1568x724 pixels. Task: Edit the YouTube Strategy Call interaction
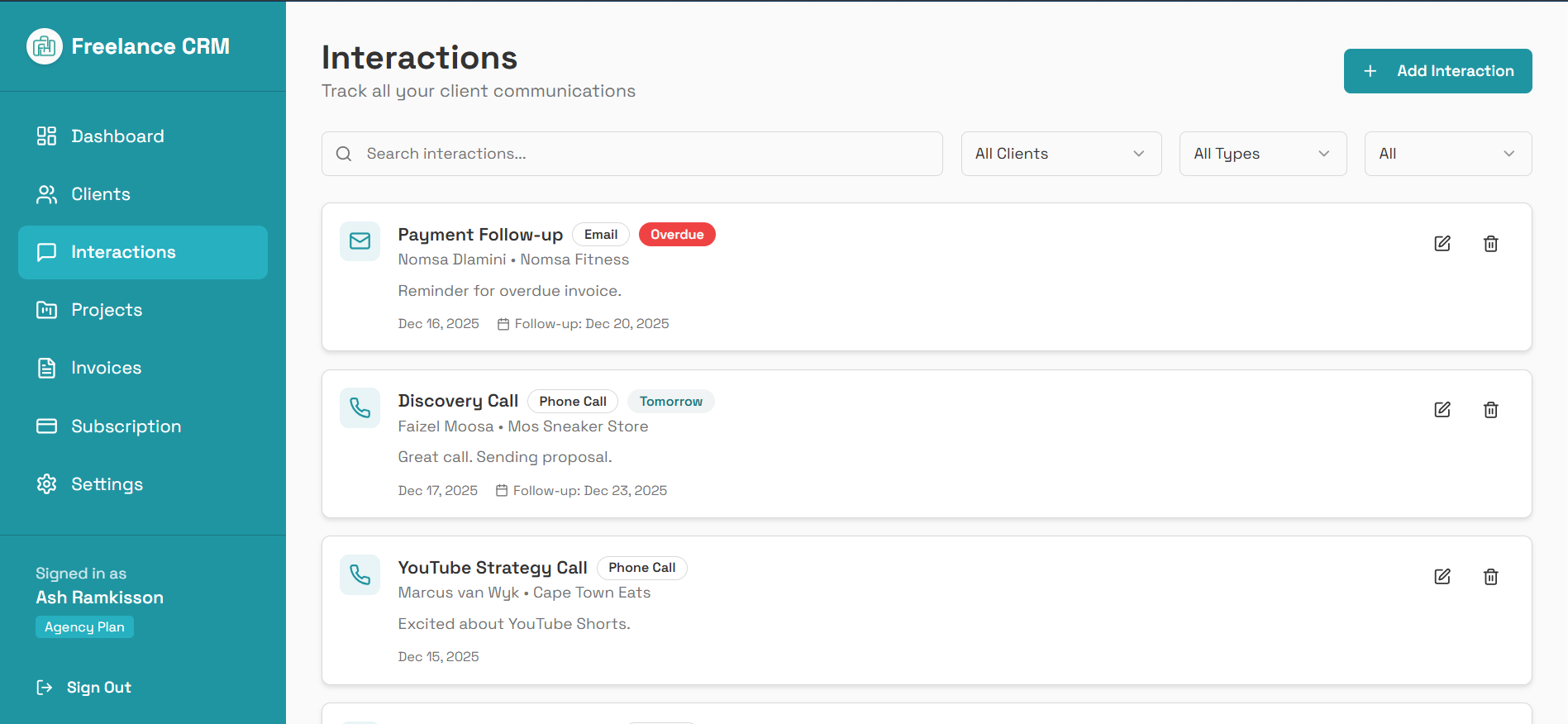point(1442,577)
